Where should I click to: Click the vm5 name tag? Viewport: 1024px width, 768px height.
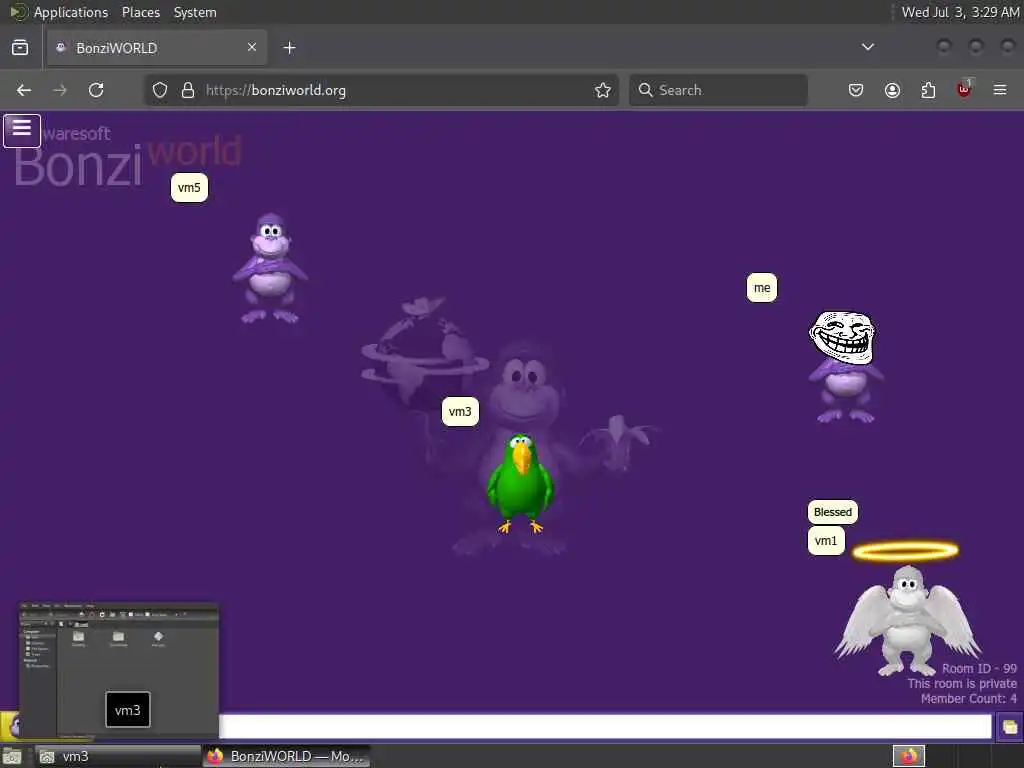(x=189, y=188)
